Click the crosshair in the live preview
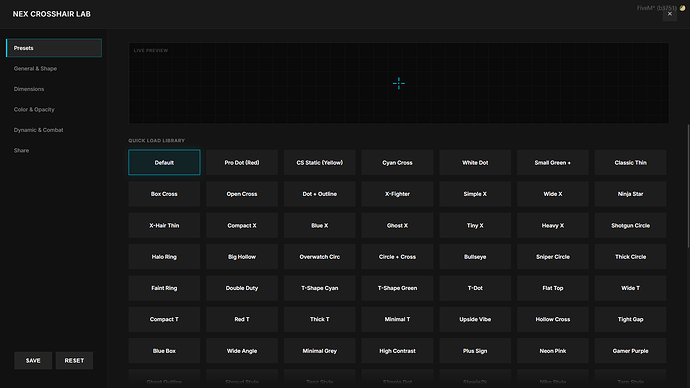Image resolution: width=690 pixels, height=388 pixels. 399,83
